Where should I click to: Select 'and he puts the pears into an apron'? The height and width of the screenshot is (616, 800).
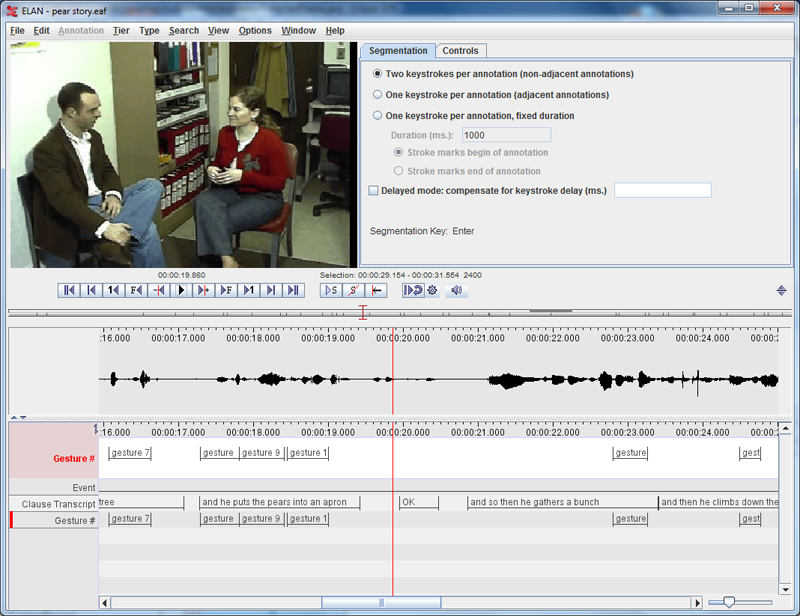click(280, 502)
